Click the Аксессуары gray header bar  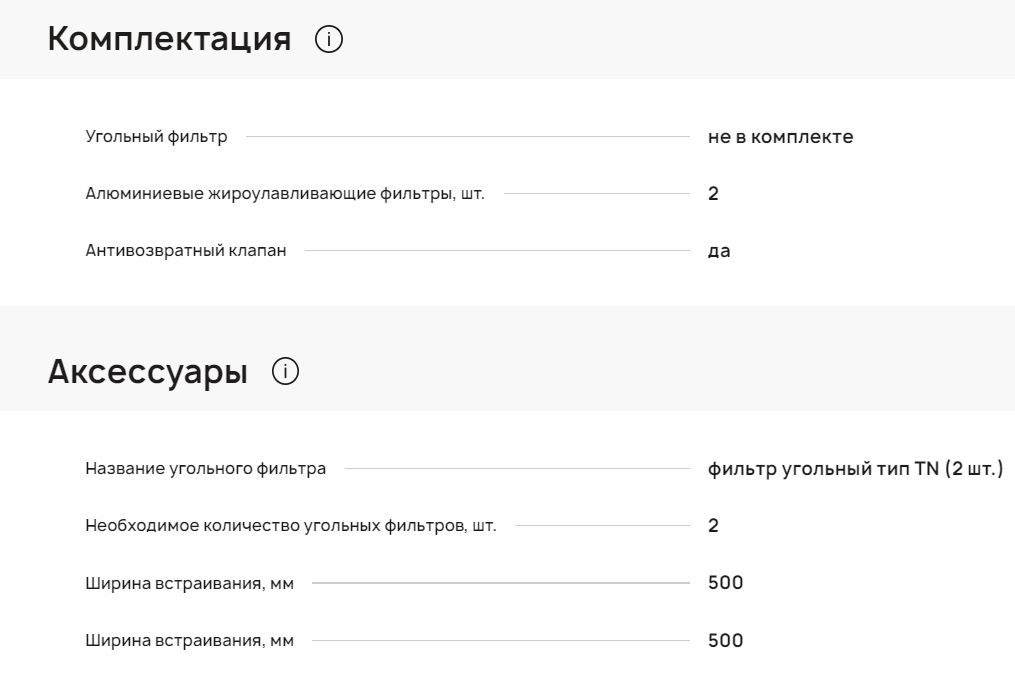tap(650, 372)
